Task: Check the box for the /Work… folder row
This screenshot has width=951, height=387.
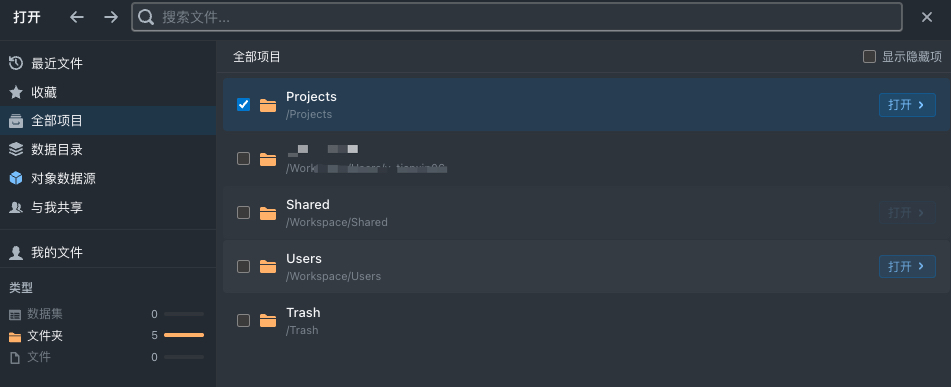Action: [243, 158]
